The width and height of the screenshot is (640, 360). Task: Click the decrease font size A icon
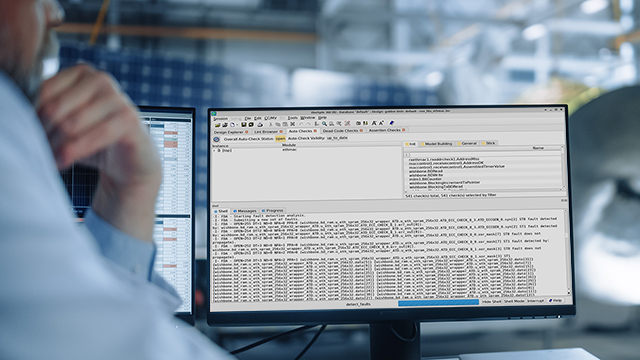374,123
